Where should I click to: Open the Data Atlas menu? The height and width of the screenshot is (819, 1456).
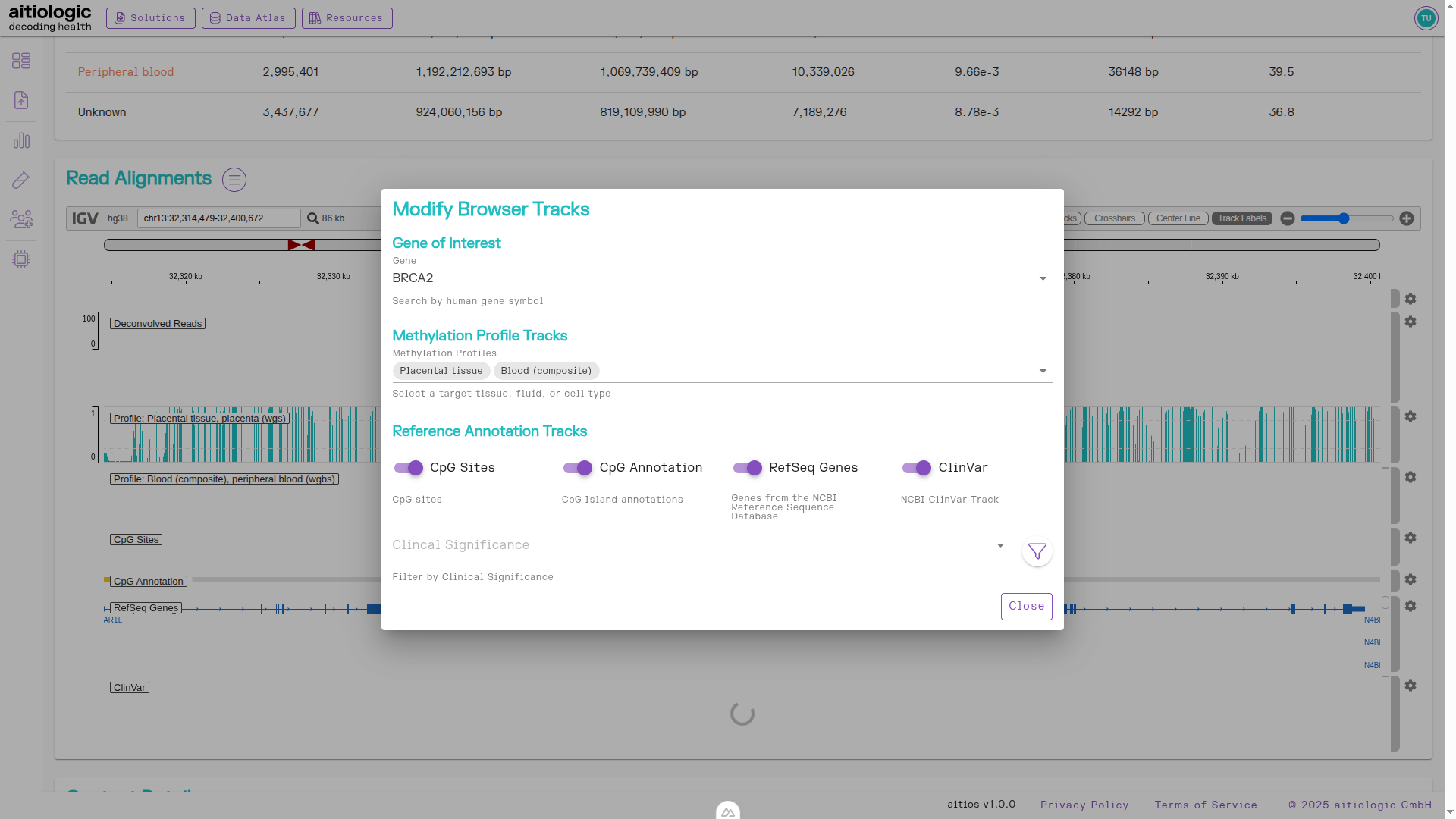248,18
